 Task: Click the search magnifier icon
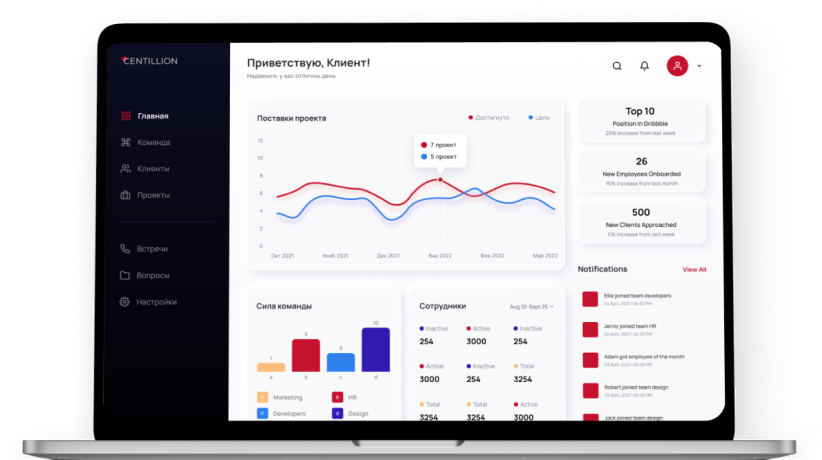(x=617, y=66)
